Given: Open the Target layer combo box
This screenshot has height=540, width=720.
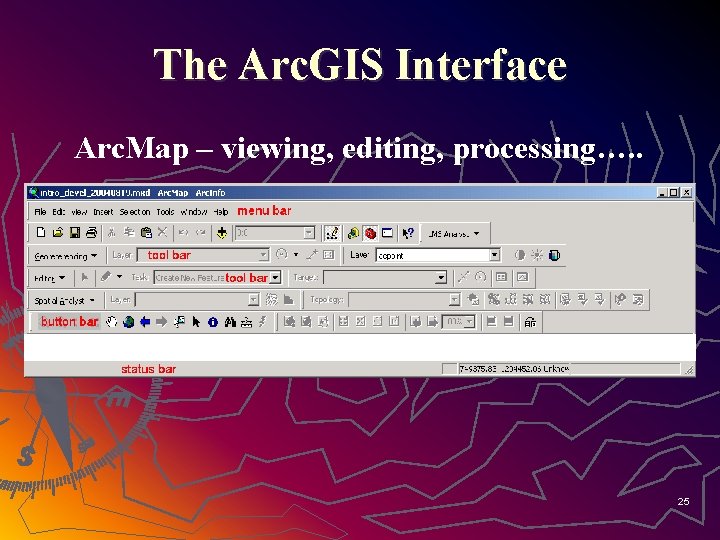Looking at the screenshot, I should tap(385, 277).
